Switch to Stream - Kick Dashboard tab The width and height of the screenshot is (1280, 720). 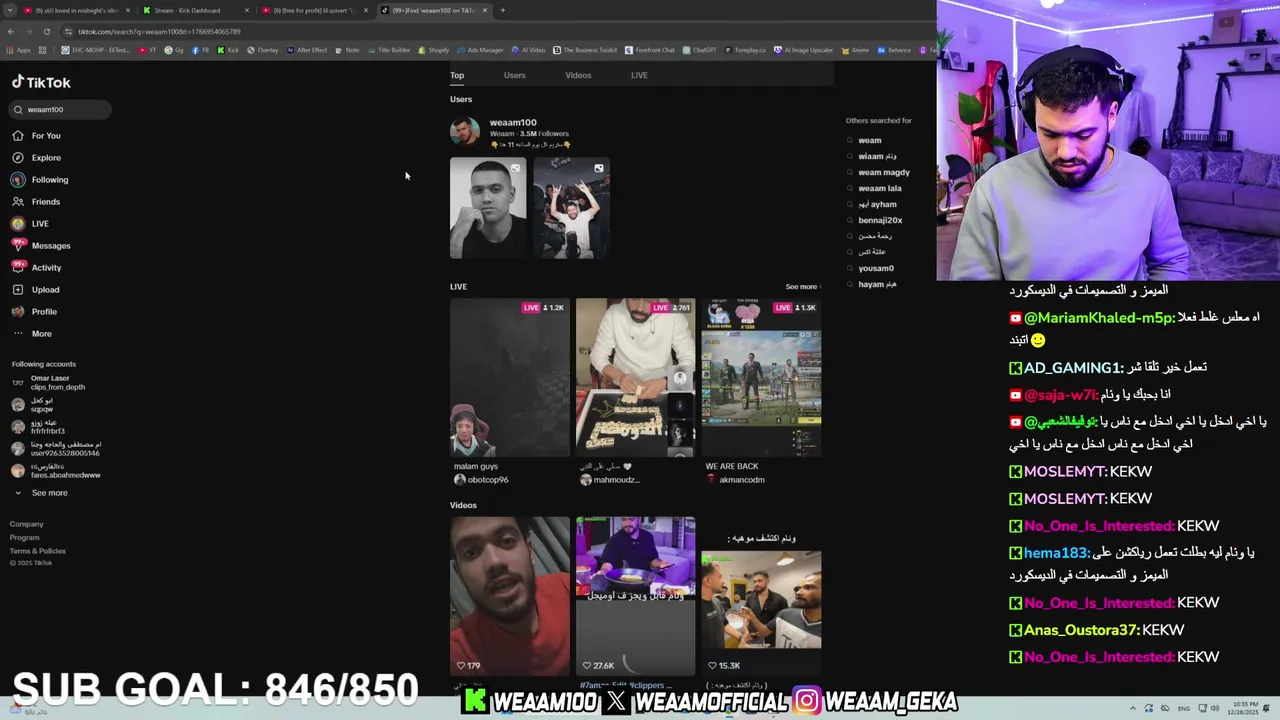click(x=187, y=11)
